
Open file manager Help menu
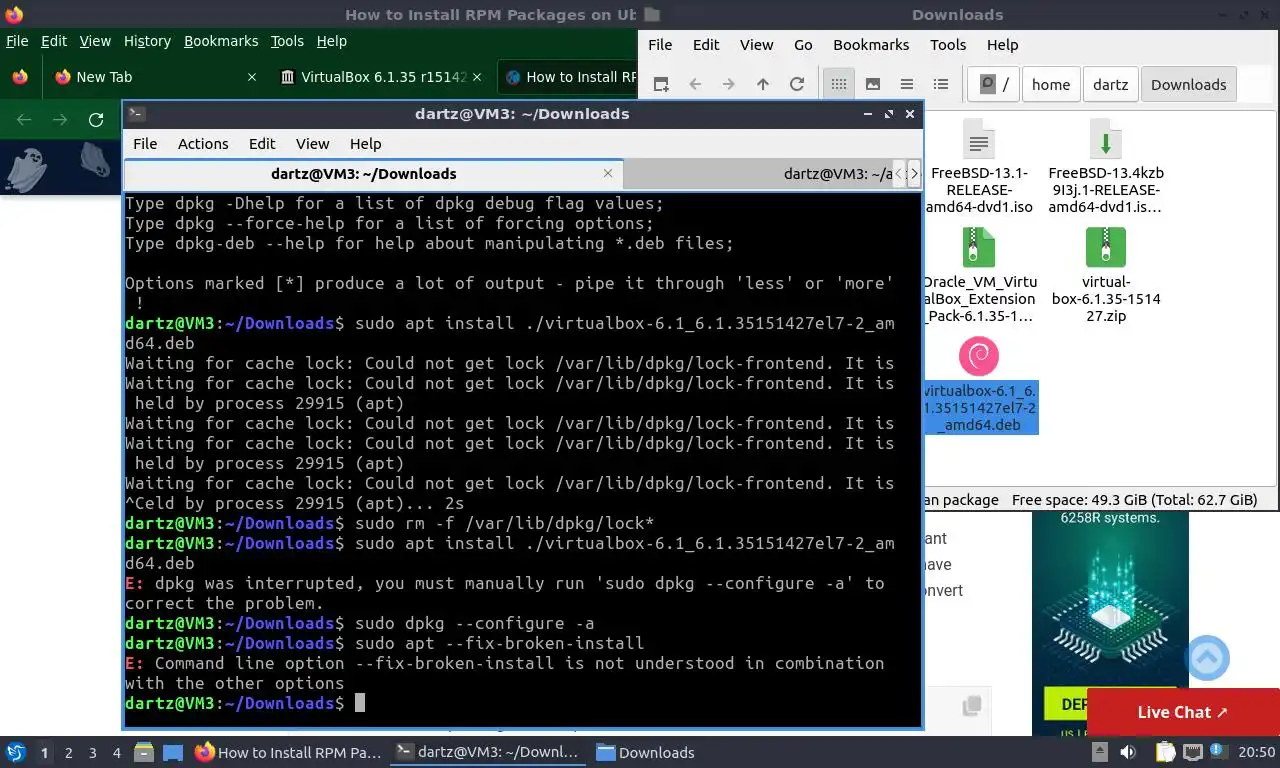[1002, 45]
